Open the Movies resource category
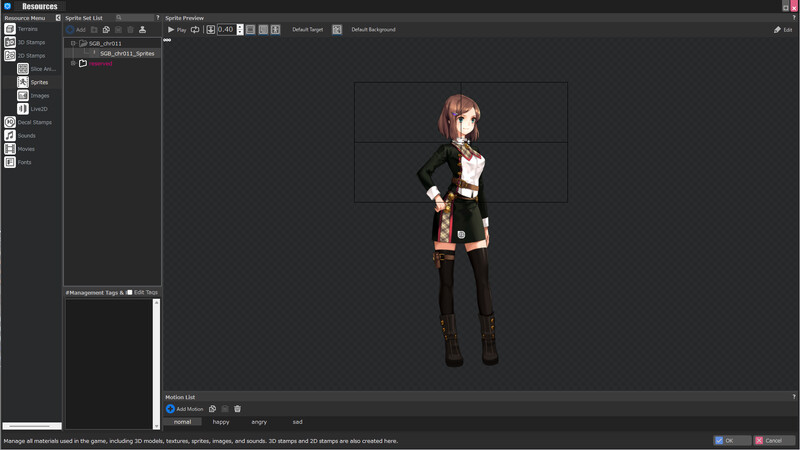The height and width of the screenshot is (450, 800). pyautogui.click(x=19, y=149)
